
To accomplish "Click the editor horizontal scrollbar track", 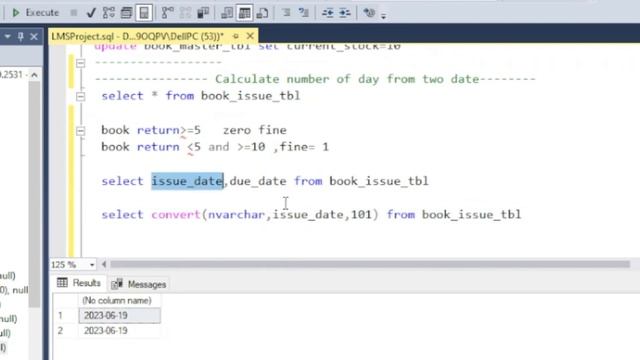I will point(369,264).
